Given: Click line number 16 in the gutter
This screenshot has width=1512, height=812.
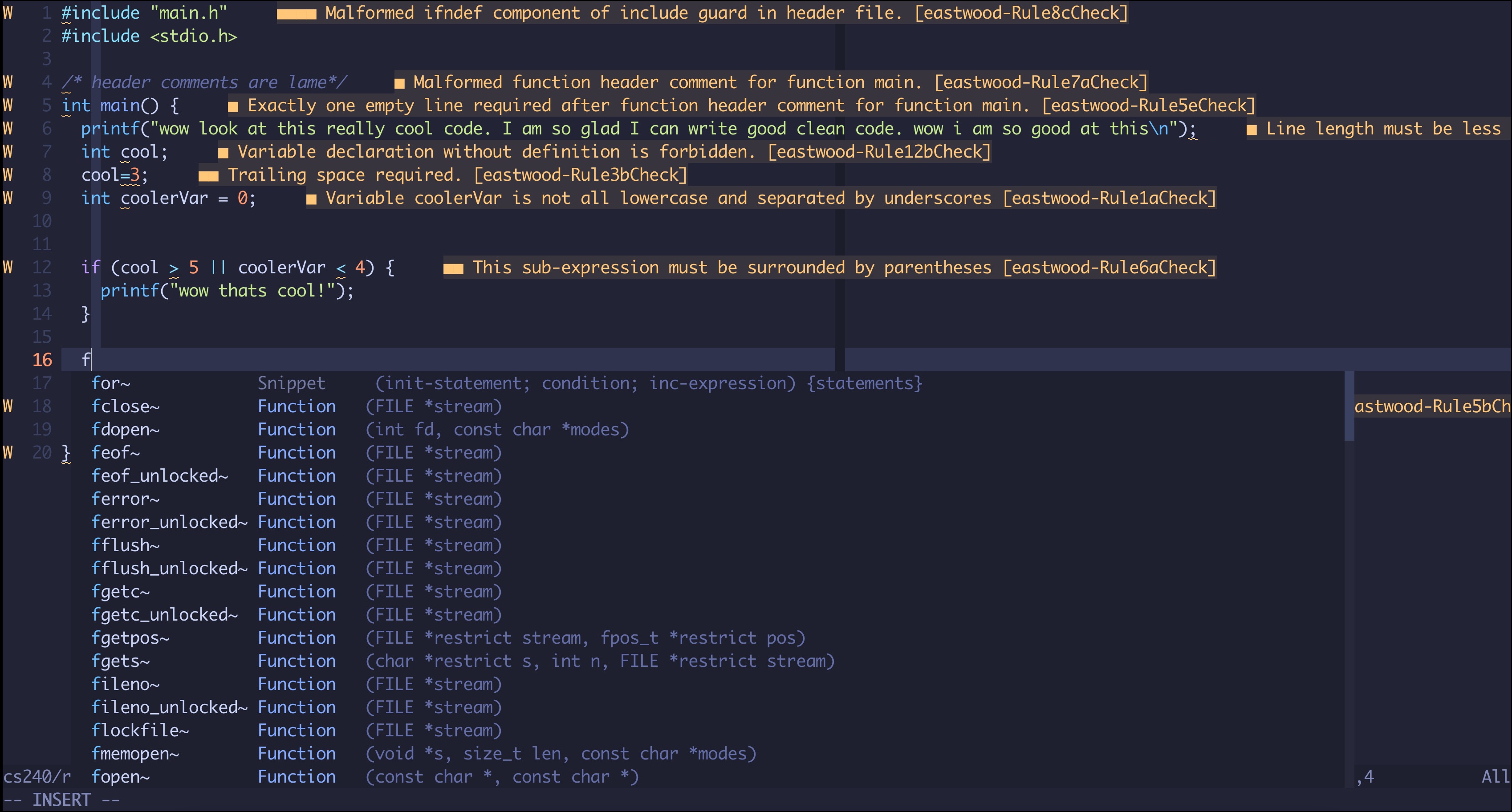Looking at the screenshot, I should (x=42, y=360).
